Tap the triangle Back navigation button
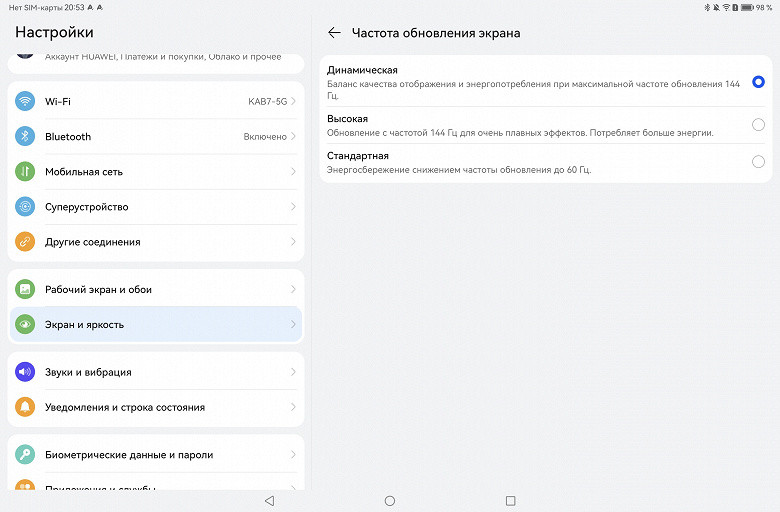This screenshot has width=780, height=512. tap(269, 500)
